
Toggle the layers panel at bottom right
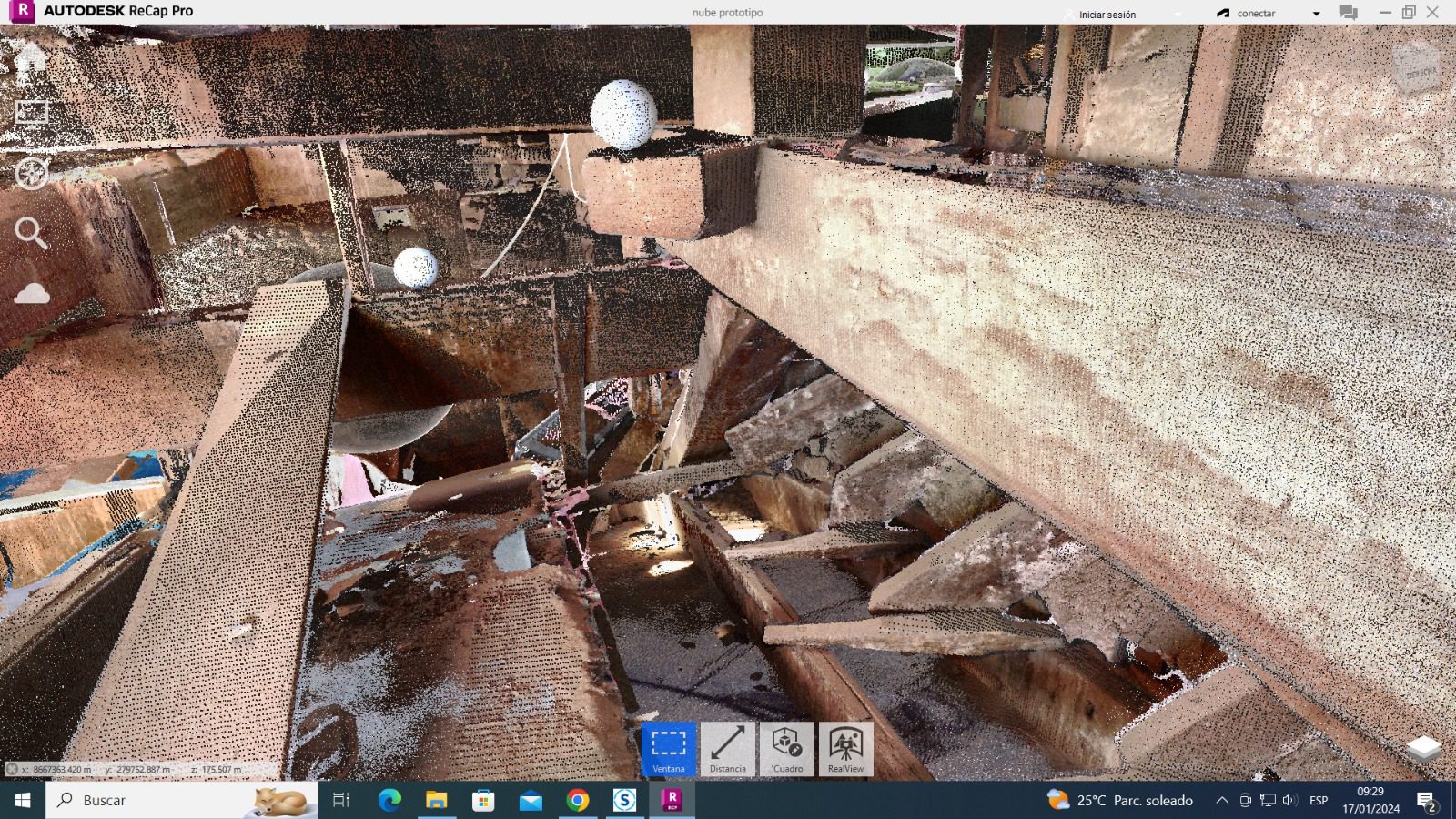[x=1423, y=748]
